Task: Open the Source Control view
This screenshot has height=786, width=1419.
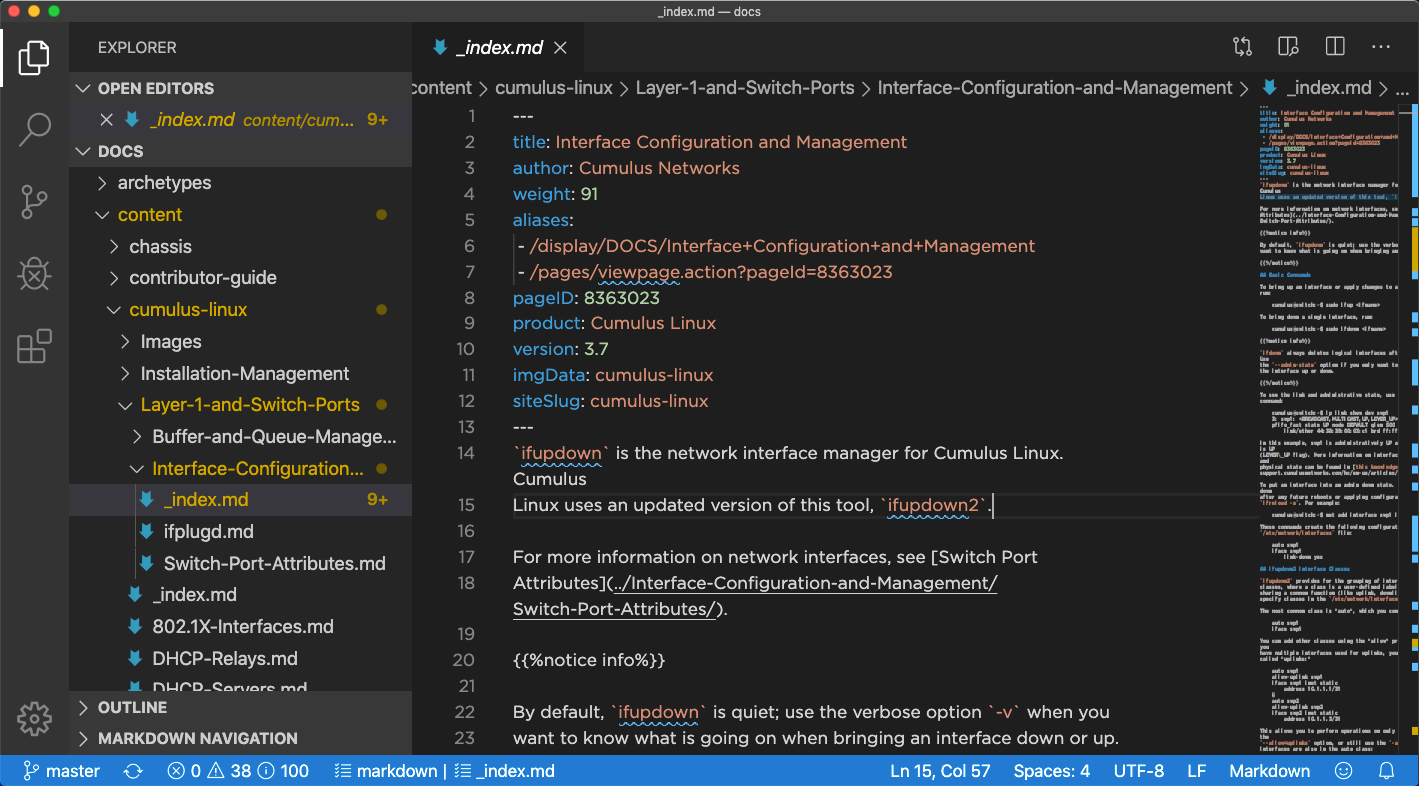Action: click(x=34, y=201)
